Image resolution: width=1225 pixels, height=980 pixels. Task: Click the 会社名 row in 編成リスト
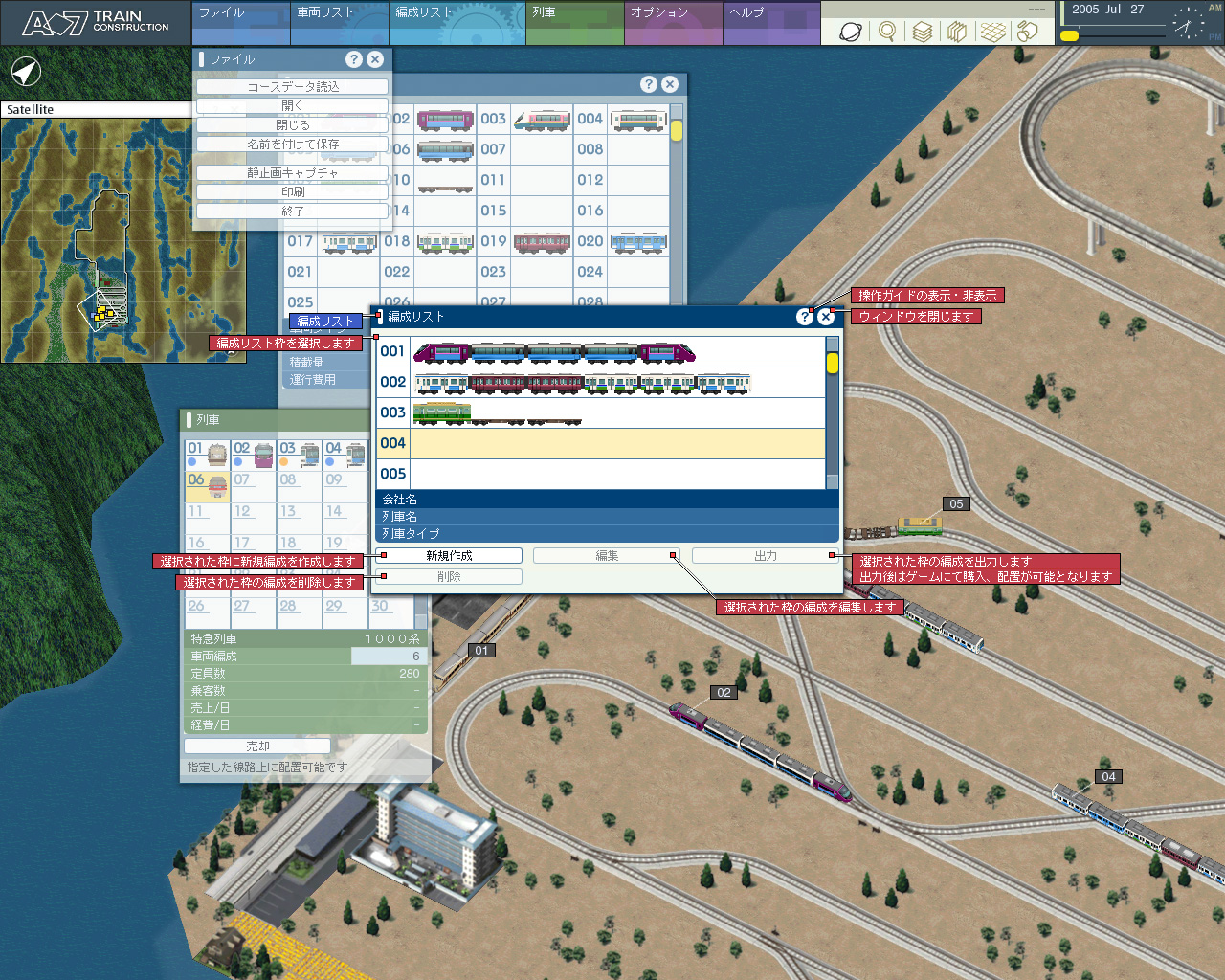[x=607, y=500]
